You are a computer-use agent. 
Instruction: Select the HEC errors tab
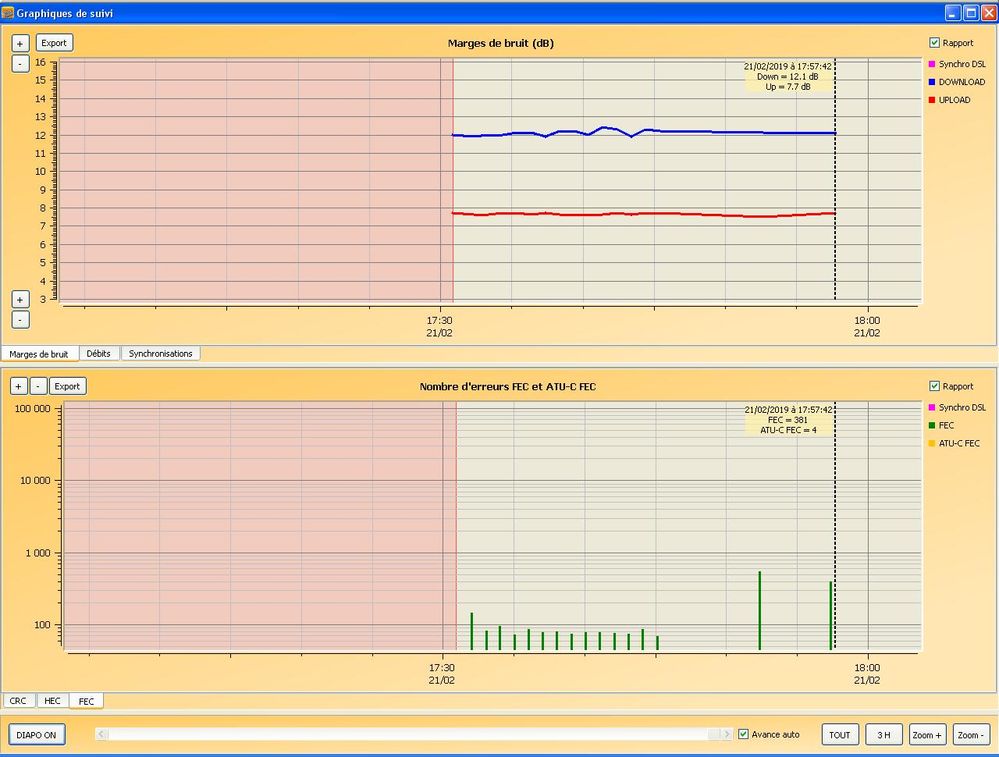[52, 701]
